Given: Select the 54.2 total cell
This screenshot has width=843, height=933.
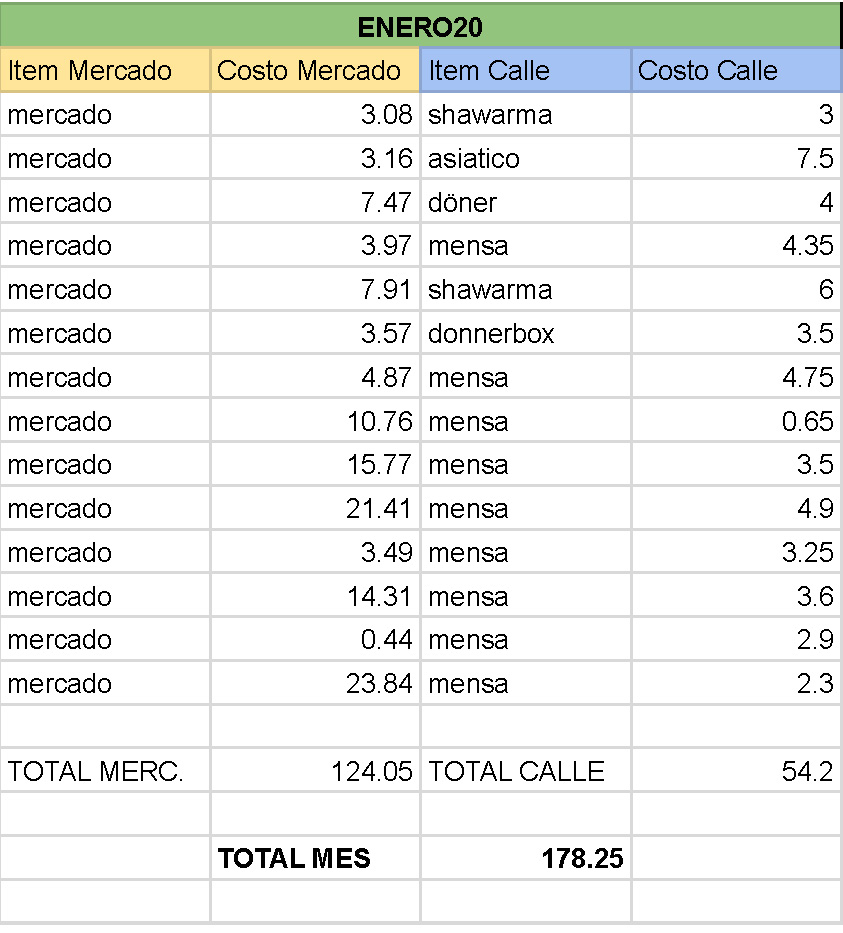Looking at the screenshot, I should tap(737, 771).
